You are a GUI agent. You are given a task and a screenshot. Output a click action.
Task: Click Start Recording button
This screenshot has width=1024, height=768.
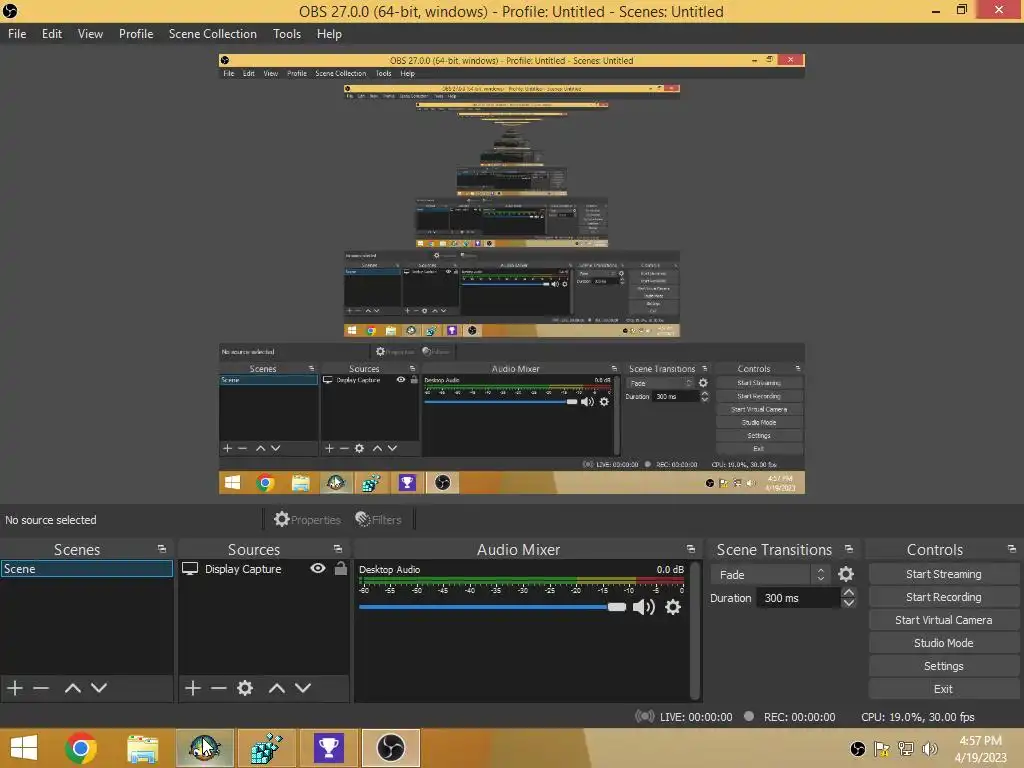click(x=943, y=597)
